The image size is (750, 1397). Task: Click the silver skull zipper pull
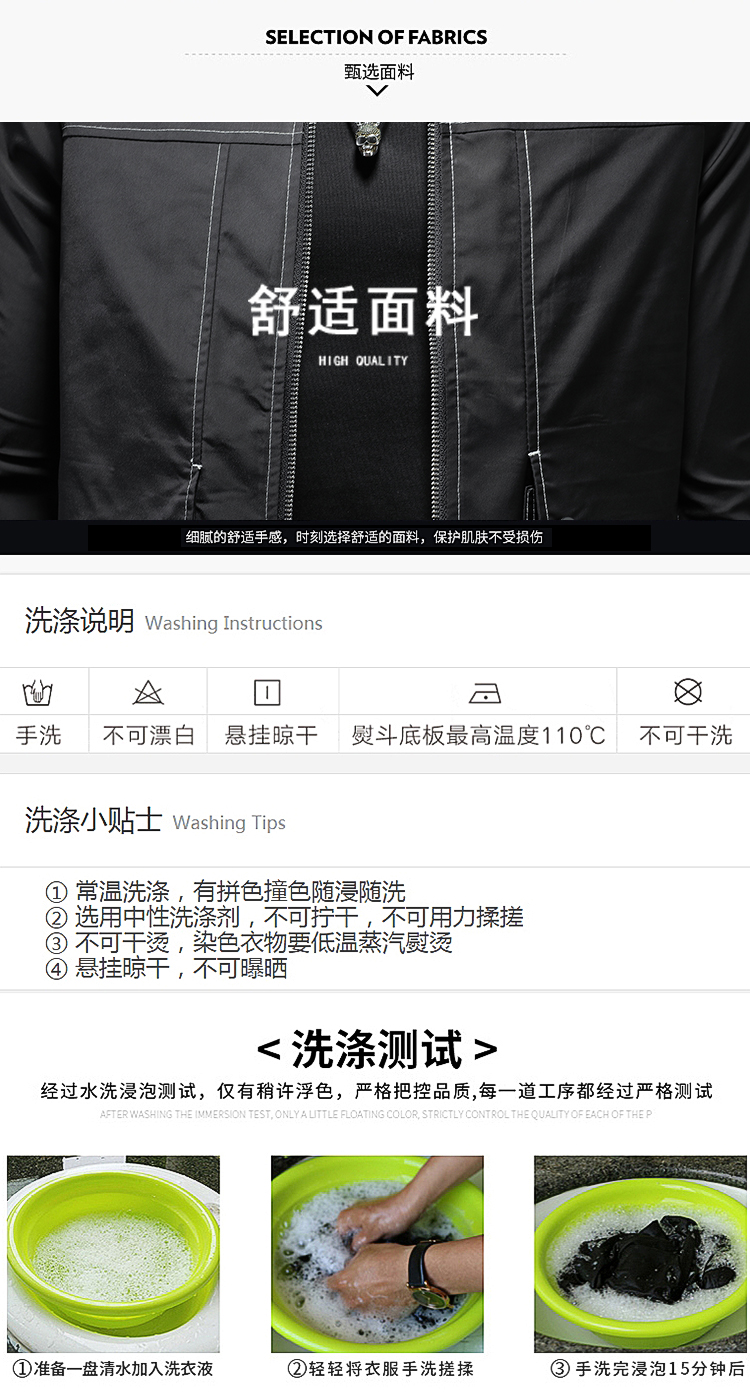[x=368, y=139]
